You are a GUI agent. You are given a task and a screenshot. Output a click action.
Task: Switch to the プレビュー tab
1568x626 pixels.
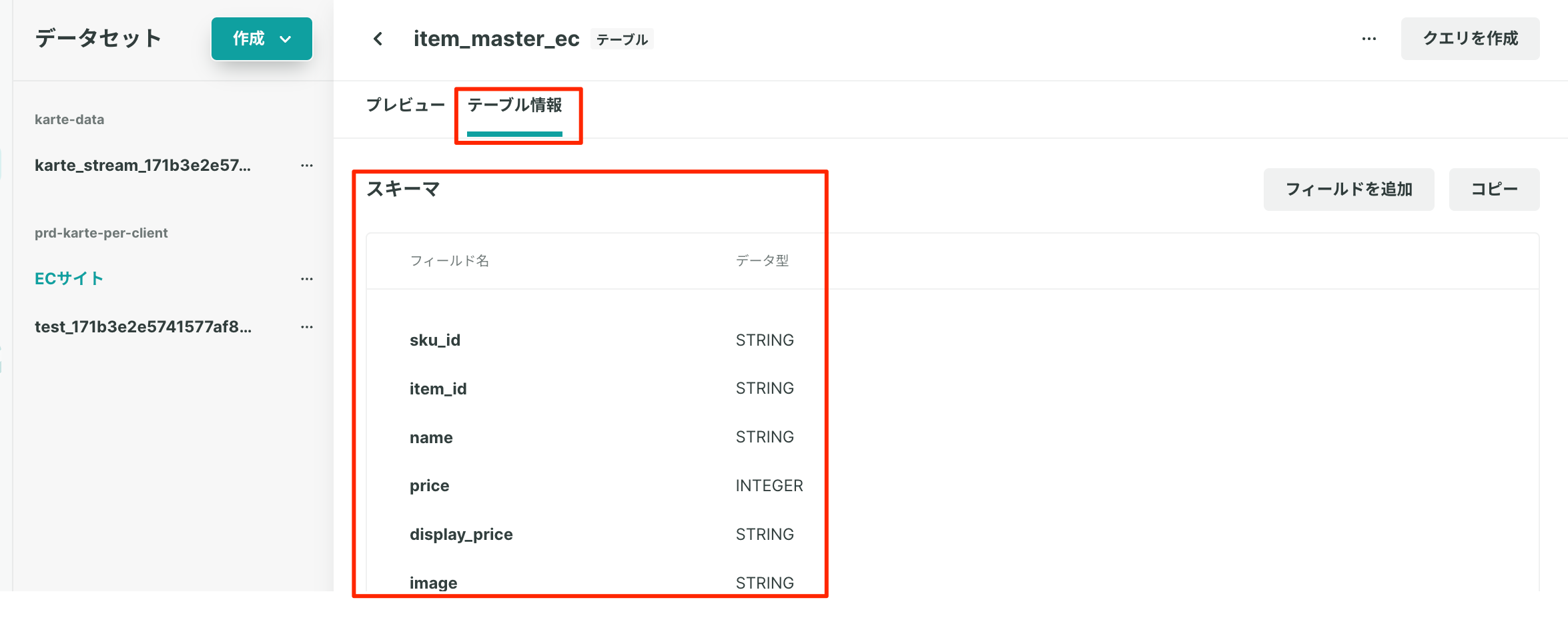405,105
